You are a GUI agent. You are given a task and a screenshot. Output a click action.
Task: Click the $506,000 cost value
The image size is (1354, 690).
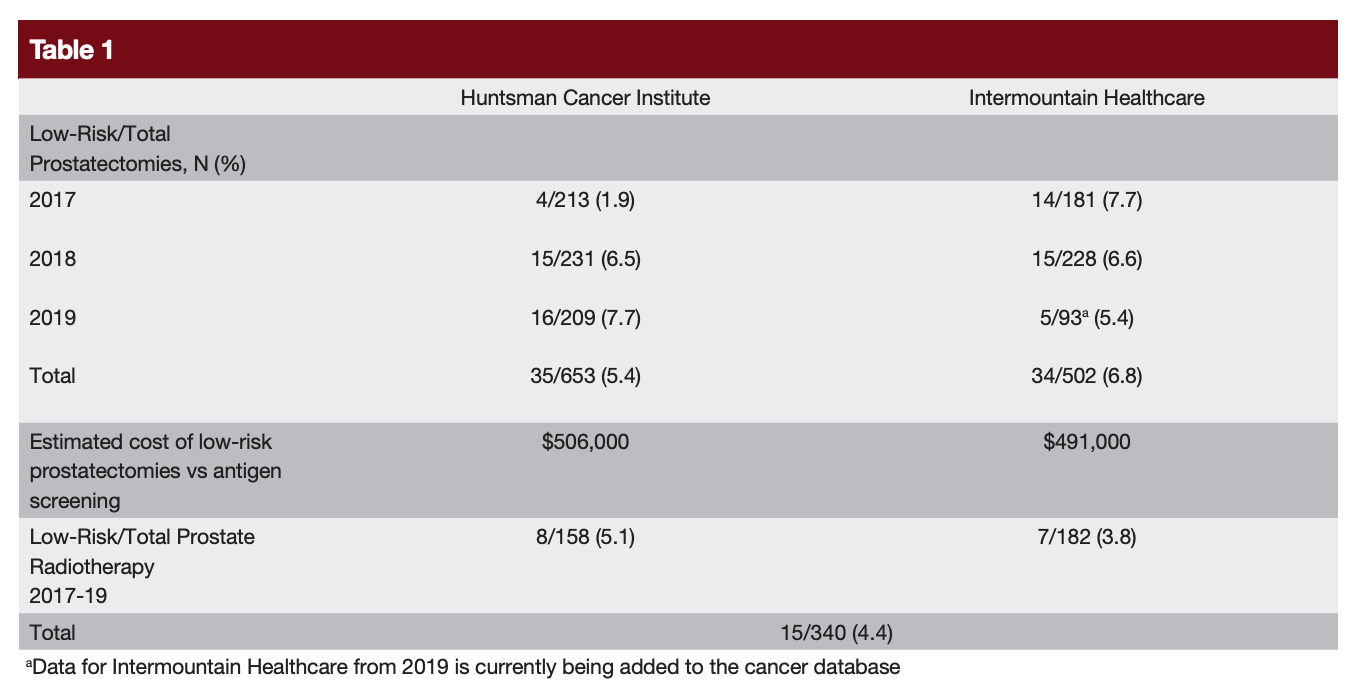coord(585,442)
